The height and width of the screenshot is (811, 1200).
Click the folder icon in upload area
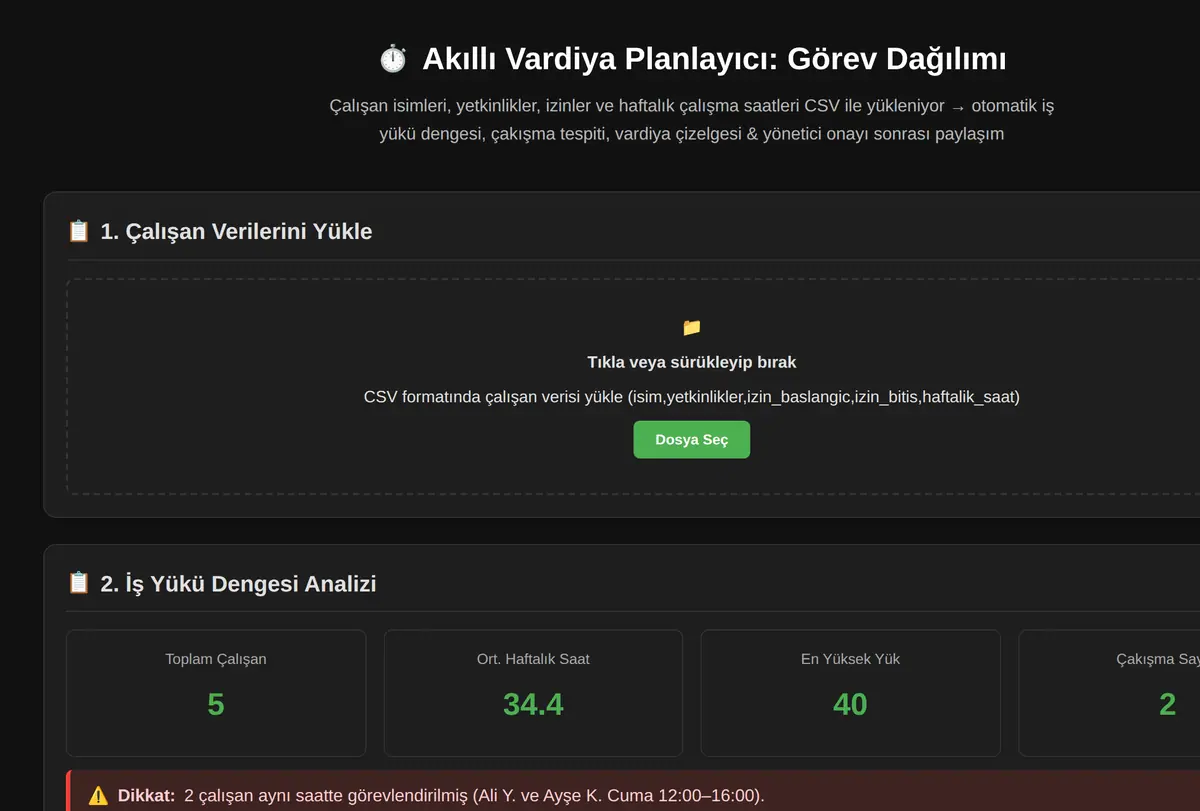click(691, 327)
